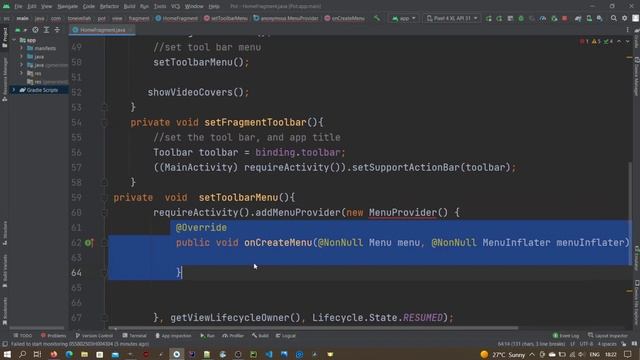
Task: Open the Tools menu
Action: click(x=160, y=7)
